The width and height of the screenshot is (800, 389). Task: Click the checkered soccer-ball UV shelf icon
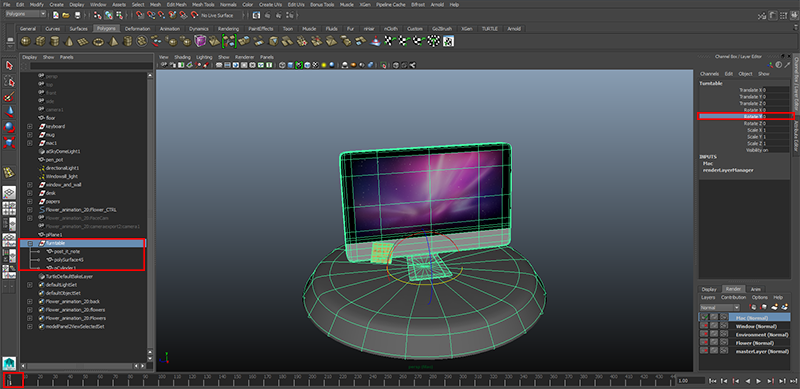pos(433,41)
